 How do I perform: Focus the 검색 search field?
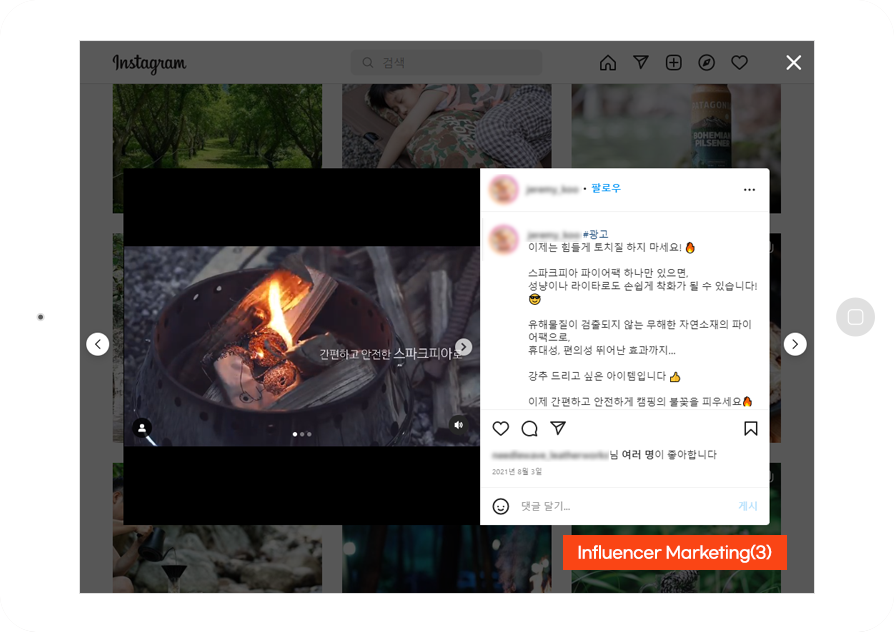[446, 63]
